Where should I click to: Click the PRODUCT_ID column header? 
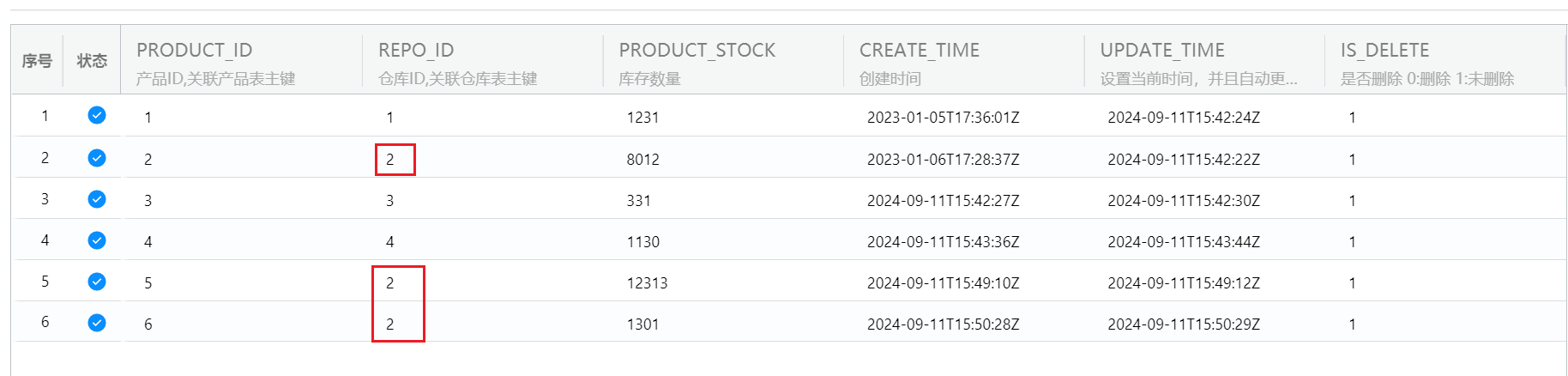pyautogui.click(x=194, y=51)
